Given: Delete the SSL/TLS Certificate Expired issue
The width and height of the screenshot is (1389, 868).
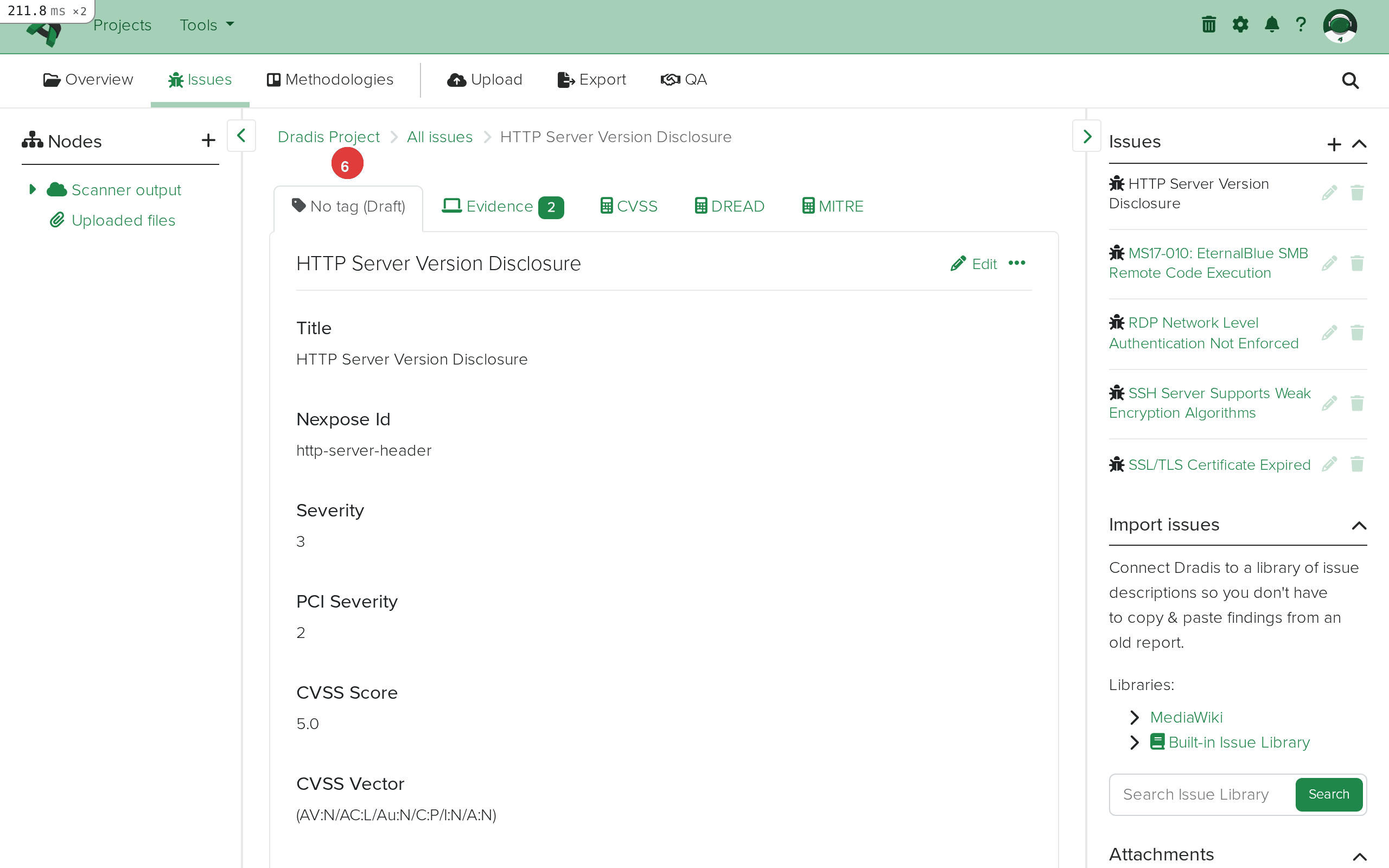Looking at the screenshot, I should [x=1358, y=464].
